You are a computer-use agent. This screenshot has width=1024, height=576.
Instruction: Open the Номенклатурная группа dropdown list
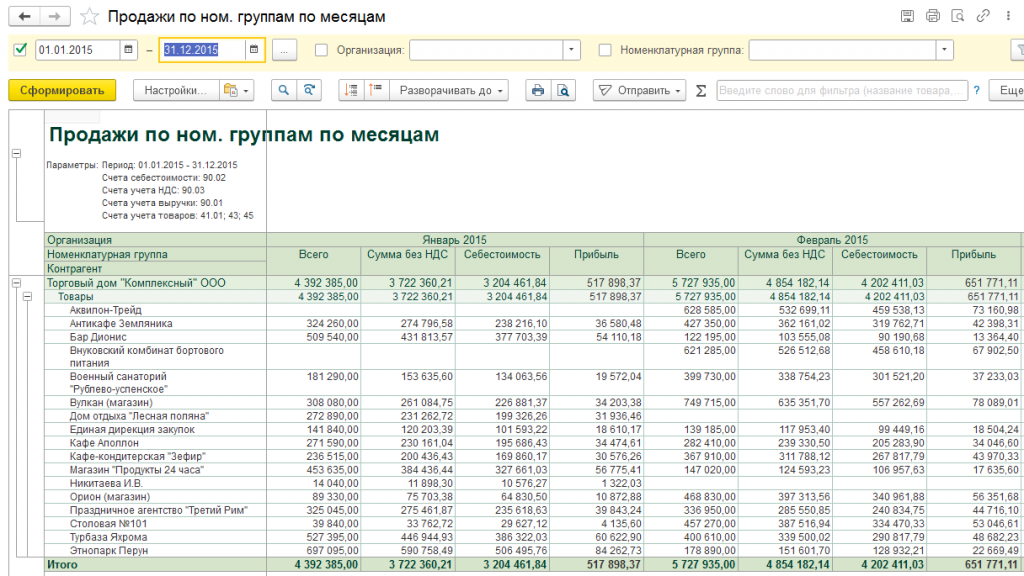(944, 50)
